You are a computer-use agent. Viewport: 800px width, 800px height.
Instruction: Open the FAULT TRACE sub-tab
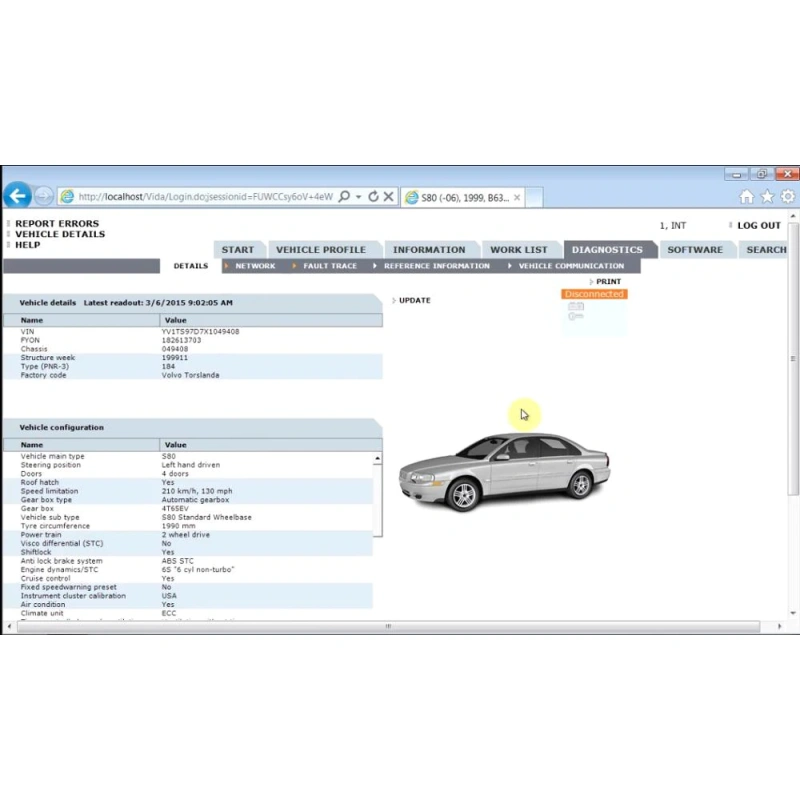coord(330,266)
